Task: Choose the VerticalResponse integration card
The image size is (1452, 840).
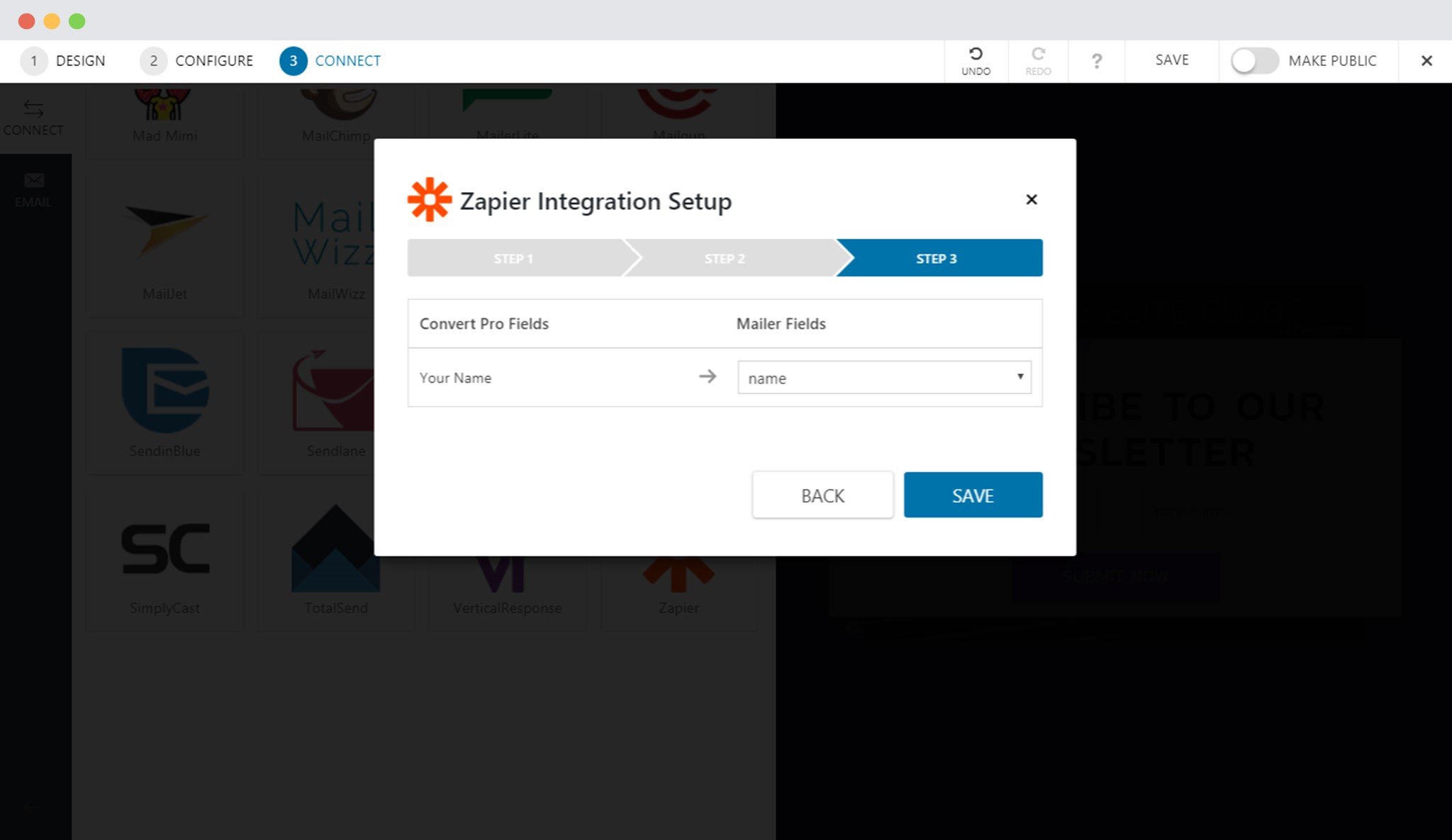Action: pos(507,594)
